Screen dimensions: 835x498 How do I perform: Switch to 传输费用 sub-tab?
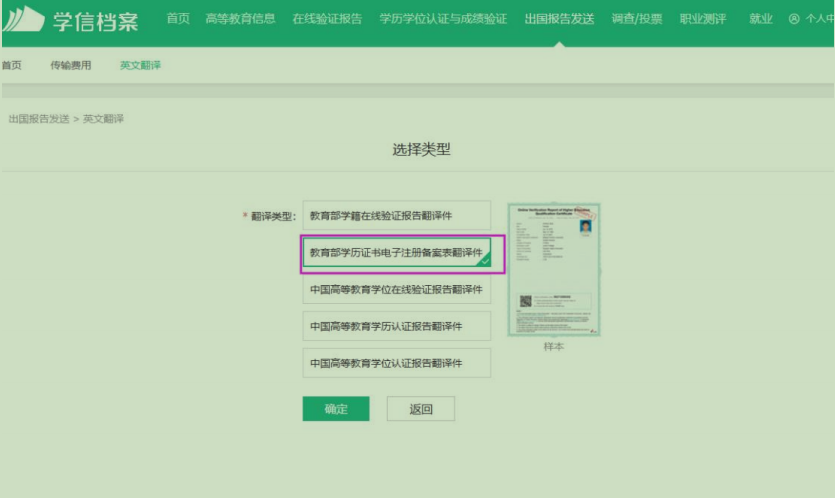coord(70,65)
